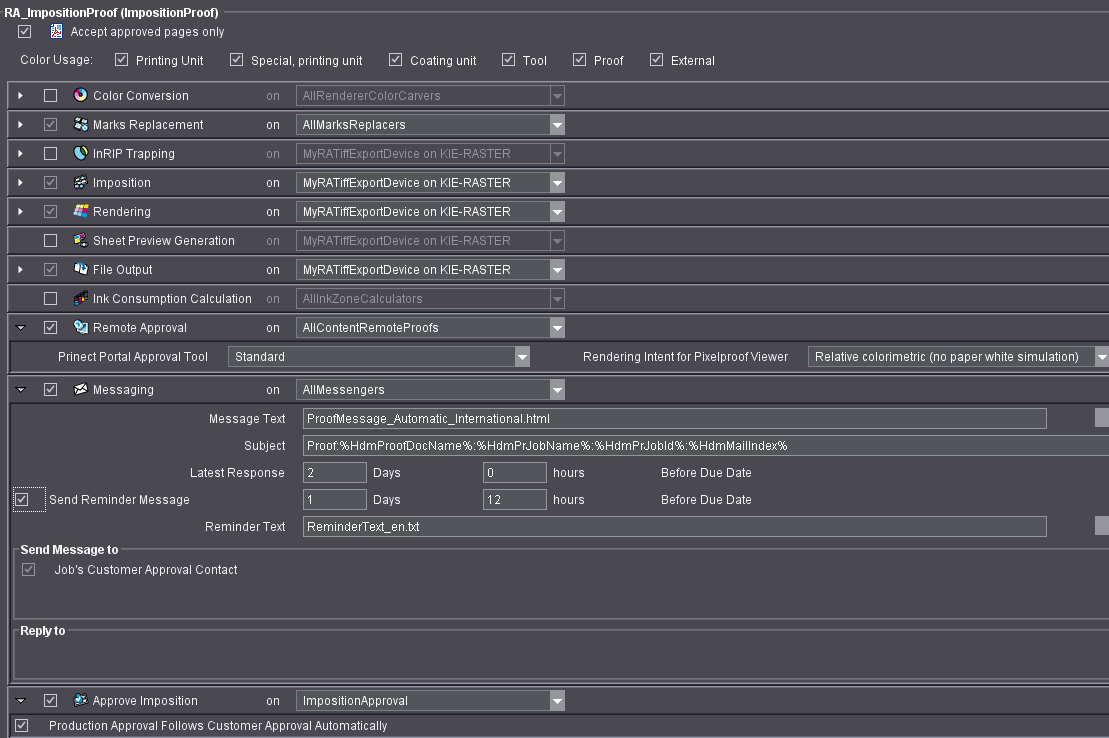1109x738 pixels.
Task: Browse for Message Text file
Action: (x=1102, y=418)
